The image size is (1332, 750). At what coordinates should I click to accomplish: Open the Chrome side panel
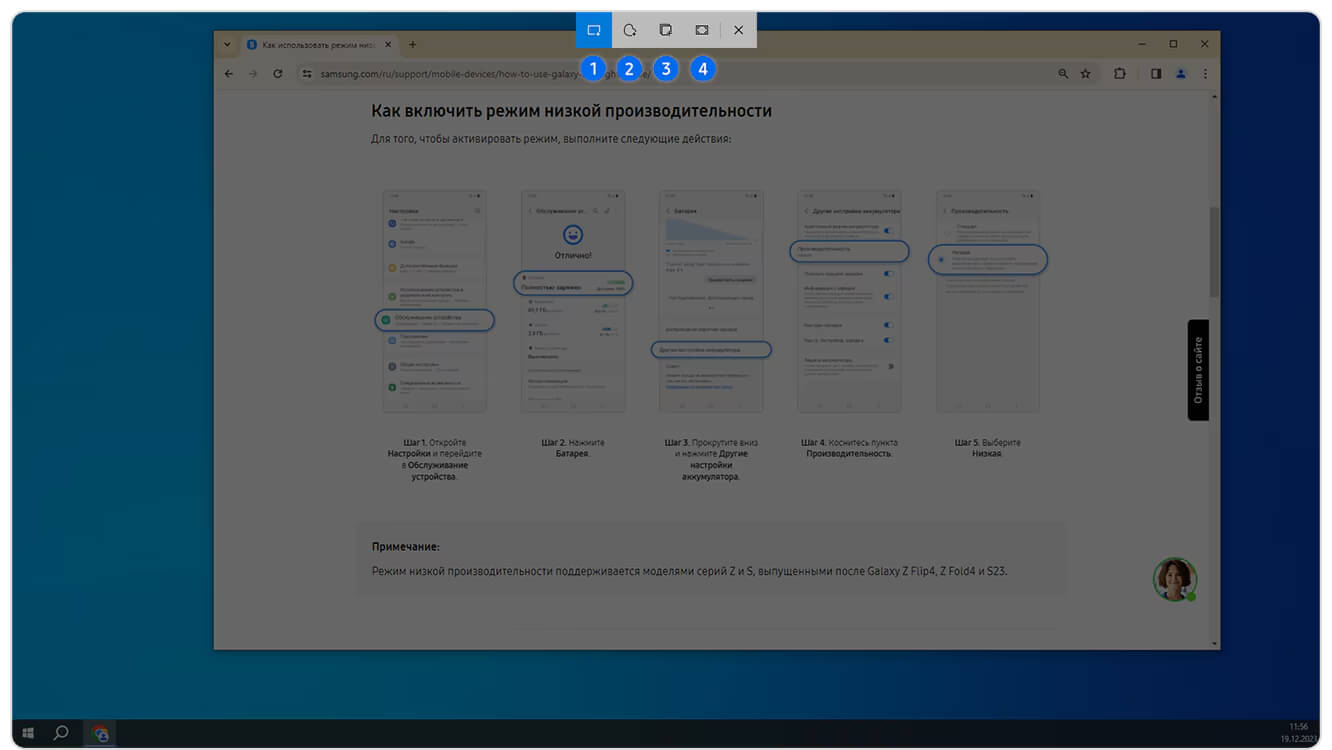1155,74
